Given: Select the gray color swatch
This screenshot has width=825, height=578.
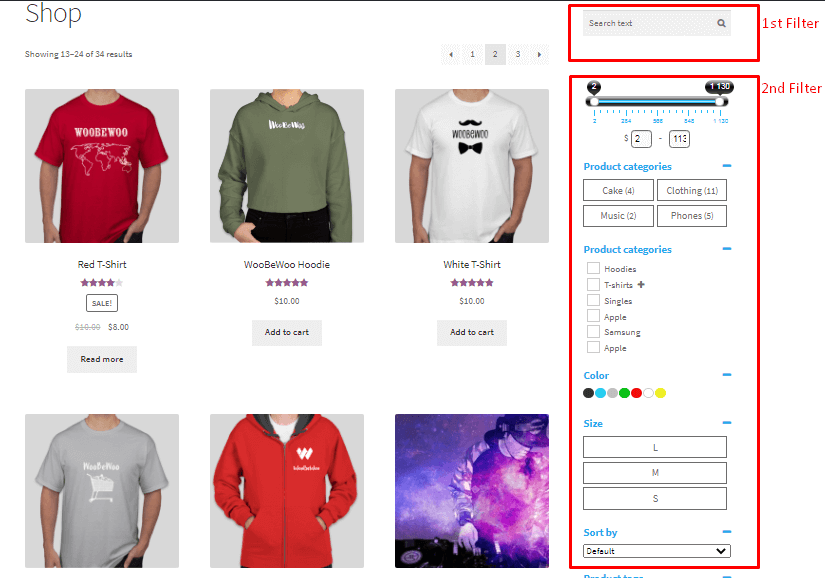Looking at the screenshot, I should [x=612, y=393].
